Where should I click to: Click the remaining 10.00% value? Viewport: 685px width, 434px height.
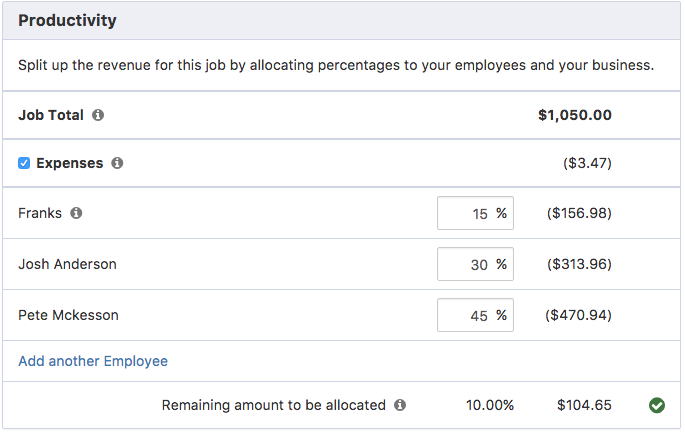tap(490, 405)
